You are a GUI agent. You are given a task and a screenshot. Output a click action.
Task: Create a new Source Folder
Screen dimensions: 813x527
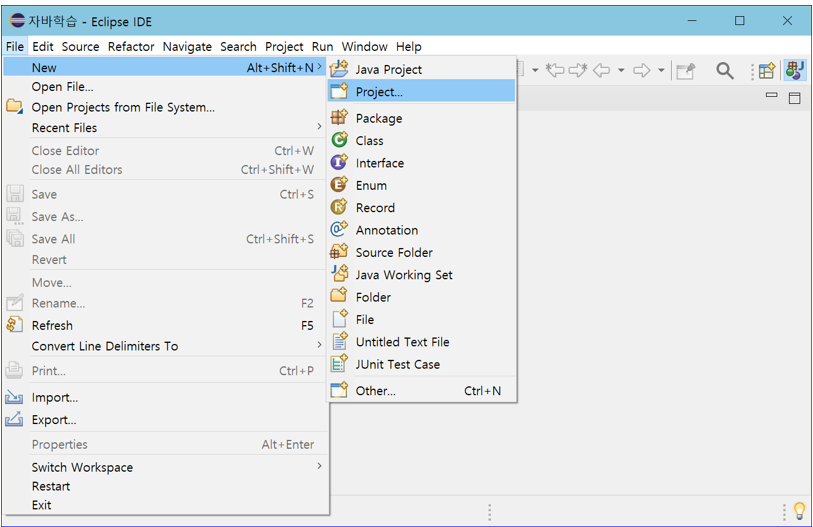[x=422, y=252]
